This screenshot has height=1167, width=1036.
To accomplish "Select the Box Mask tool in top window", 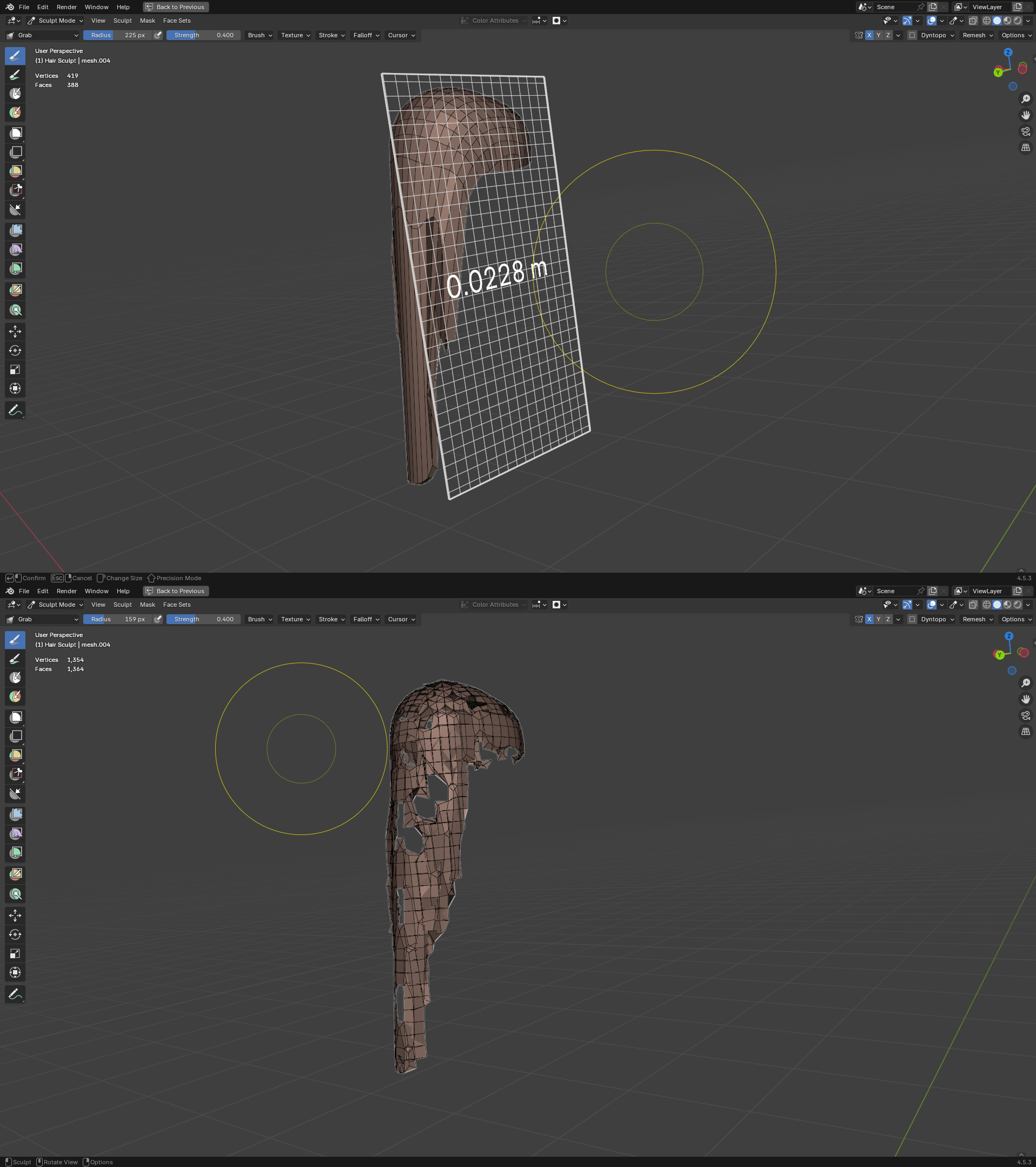I will [16, 133].
